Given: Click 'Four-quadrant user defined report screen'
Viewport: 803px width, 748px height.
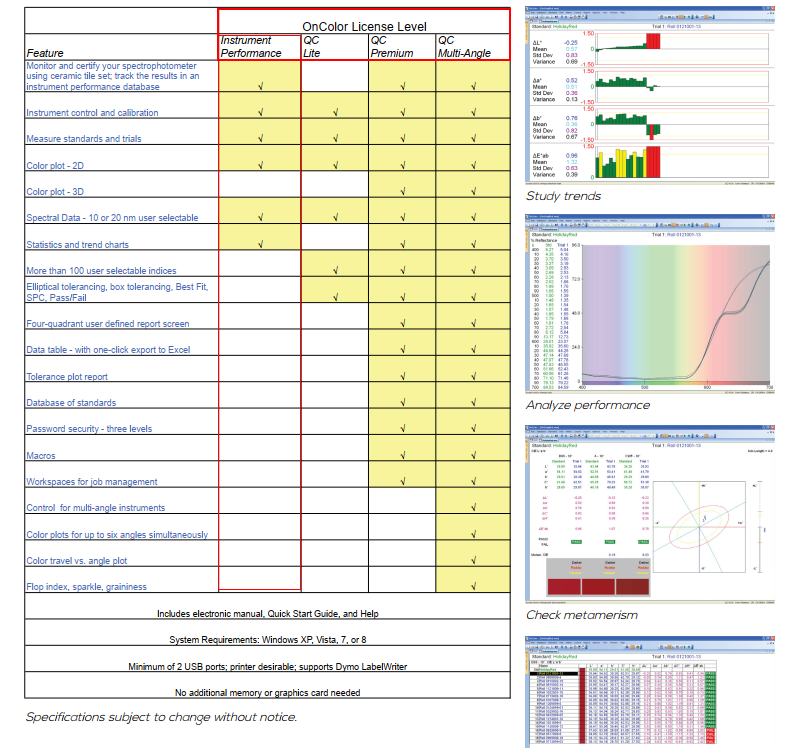Looking at the screenshot, I should 108,324.
